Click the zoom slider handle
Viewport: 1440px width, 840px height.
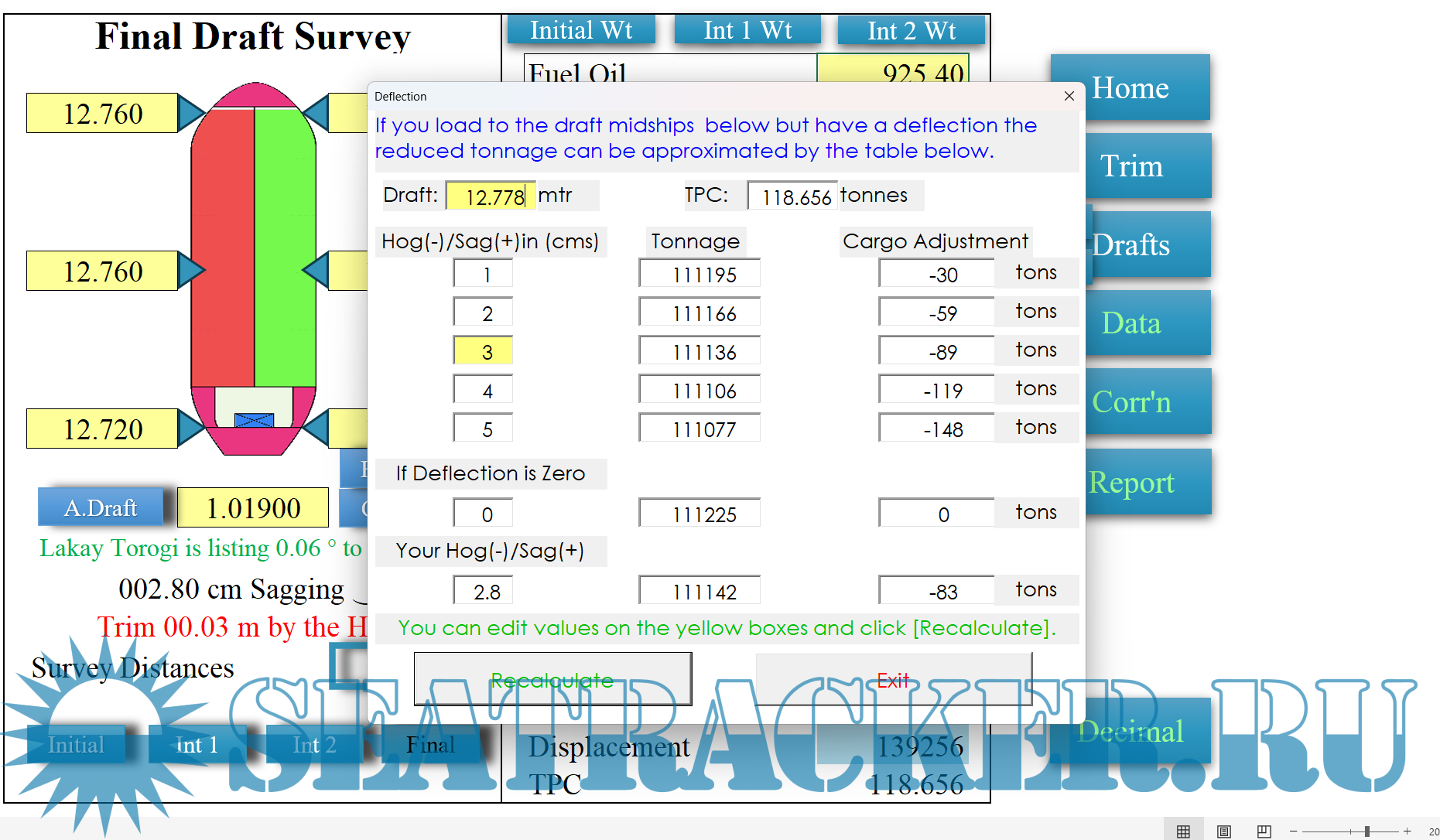click(1367, 831)
